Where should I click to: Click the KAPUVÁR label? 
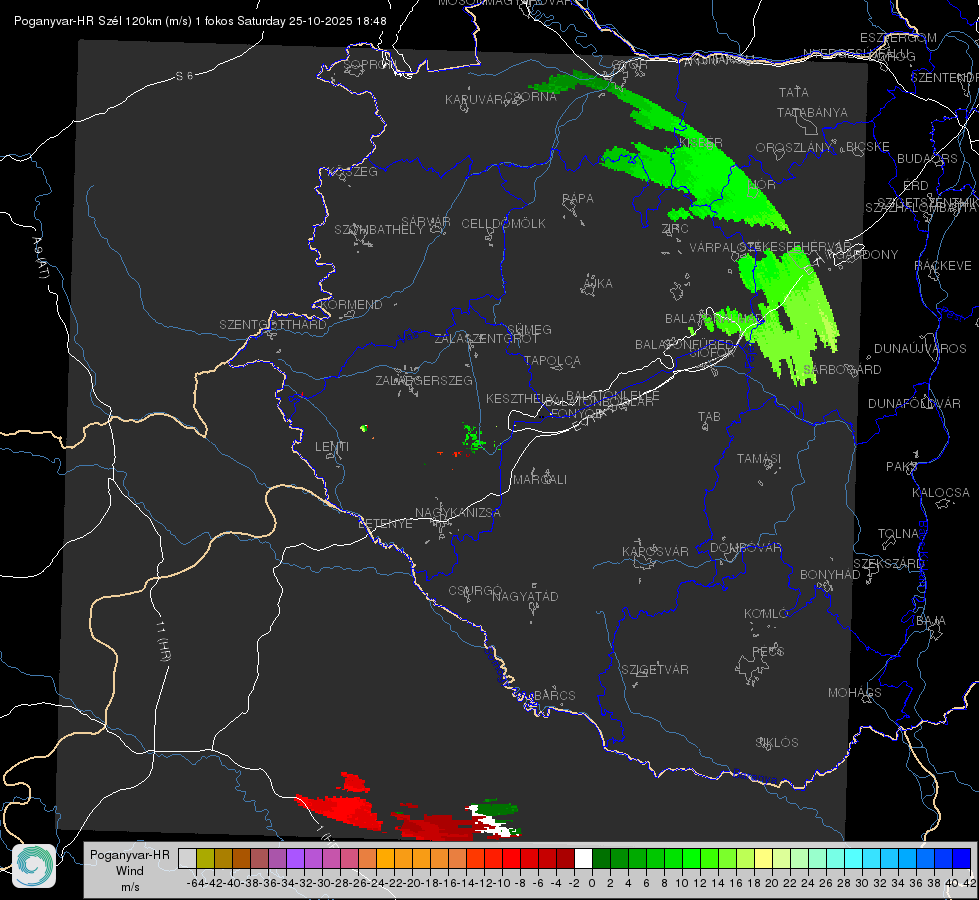(475, 100)
